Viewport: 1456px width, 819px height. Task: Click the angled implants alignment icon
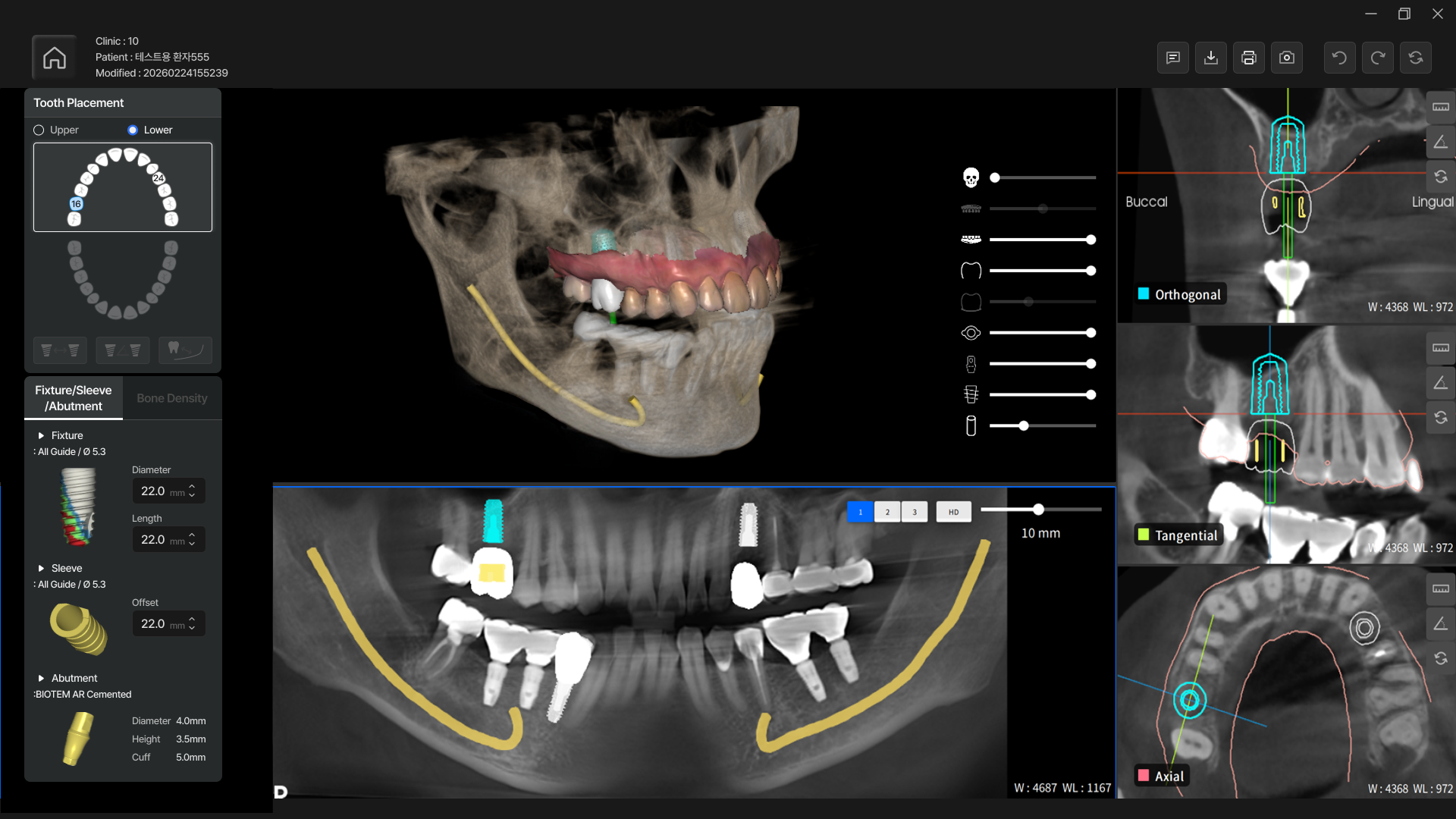click(x=123, y=350)
